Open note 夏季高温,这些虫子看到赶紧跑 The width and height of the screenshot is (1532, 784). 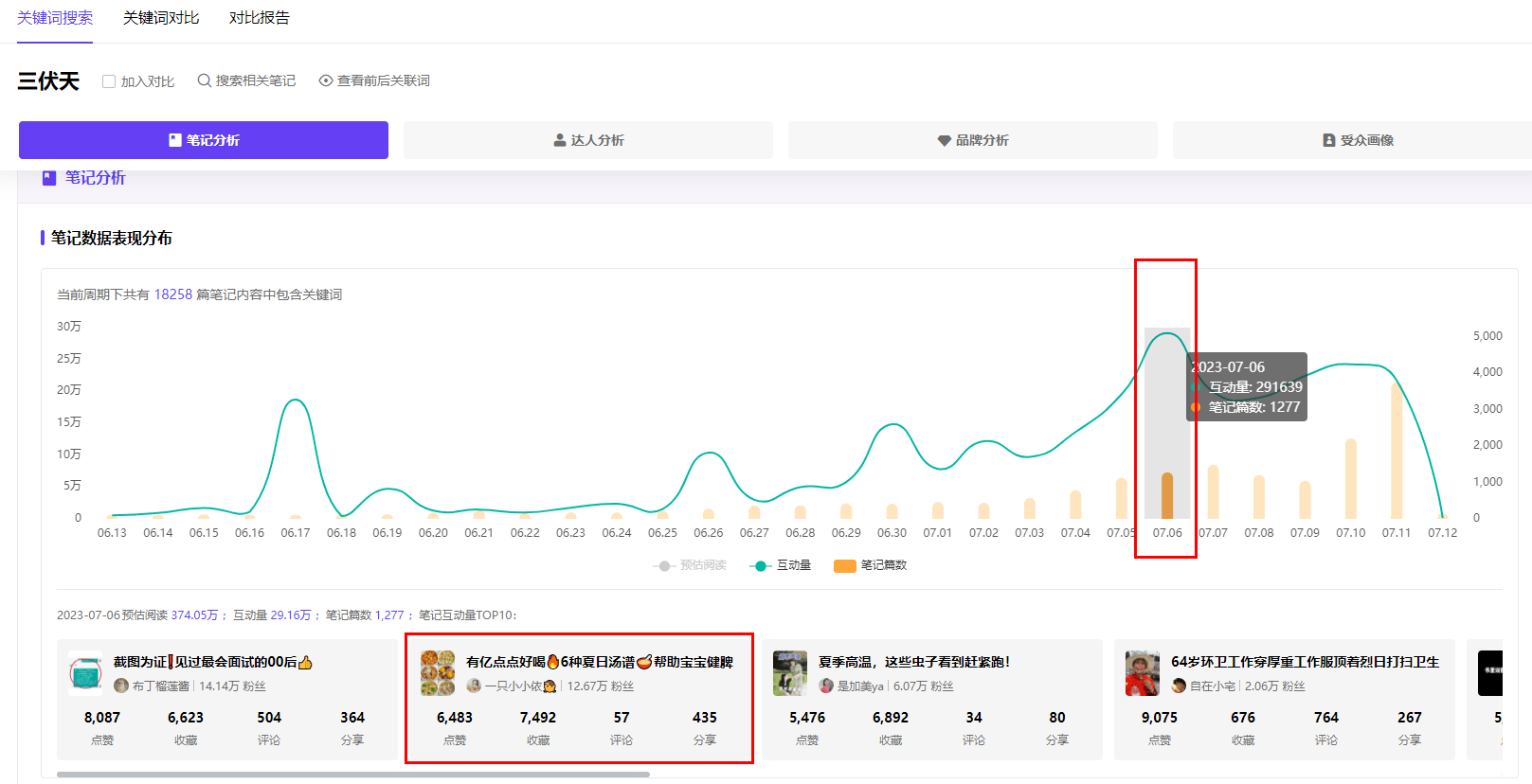(914, 662)
